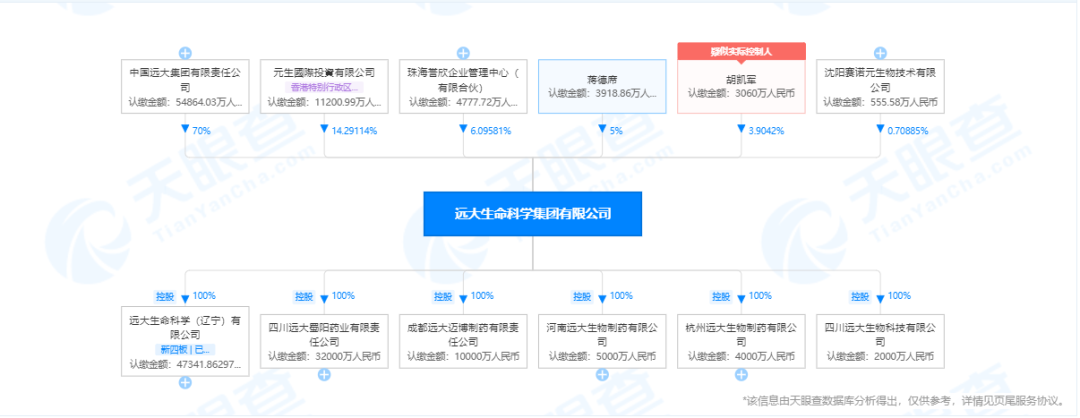
Task: Open the 杭州远大生物制药有限公司 subsidiary card
Action: (x=741, y=342)
